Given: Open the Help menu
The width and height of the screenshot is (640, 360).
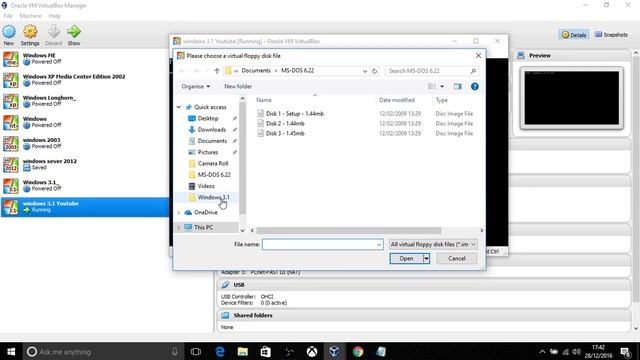Looking at the screenshot, I should click(x=54, y=16).
